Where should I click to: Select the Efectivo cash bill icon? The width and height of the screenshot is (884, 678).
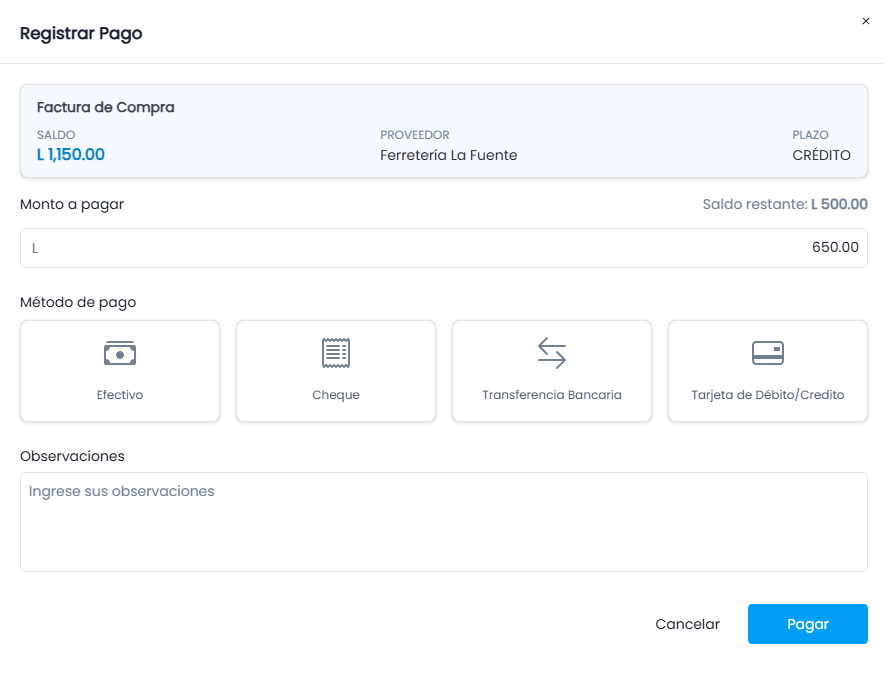[x=120, y=353]
